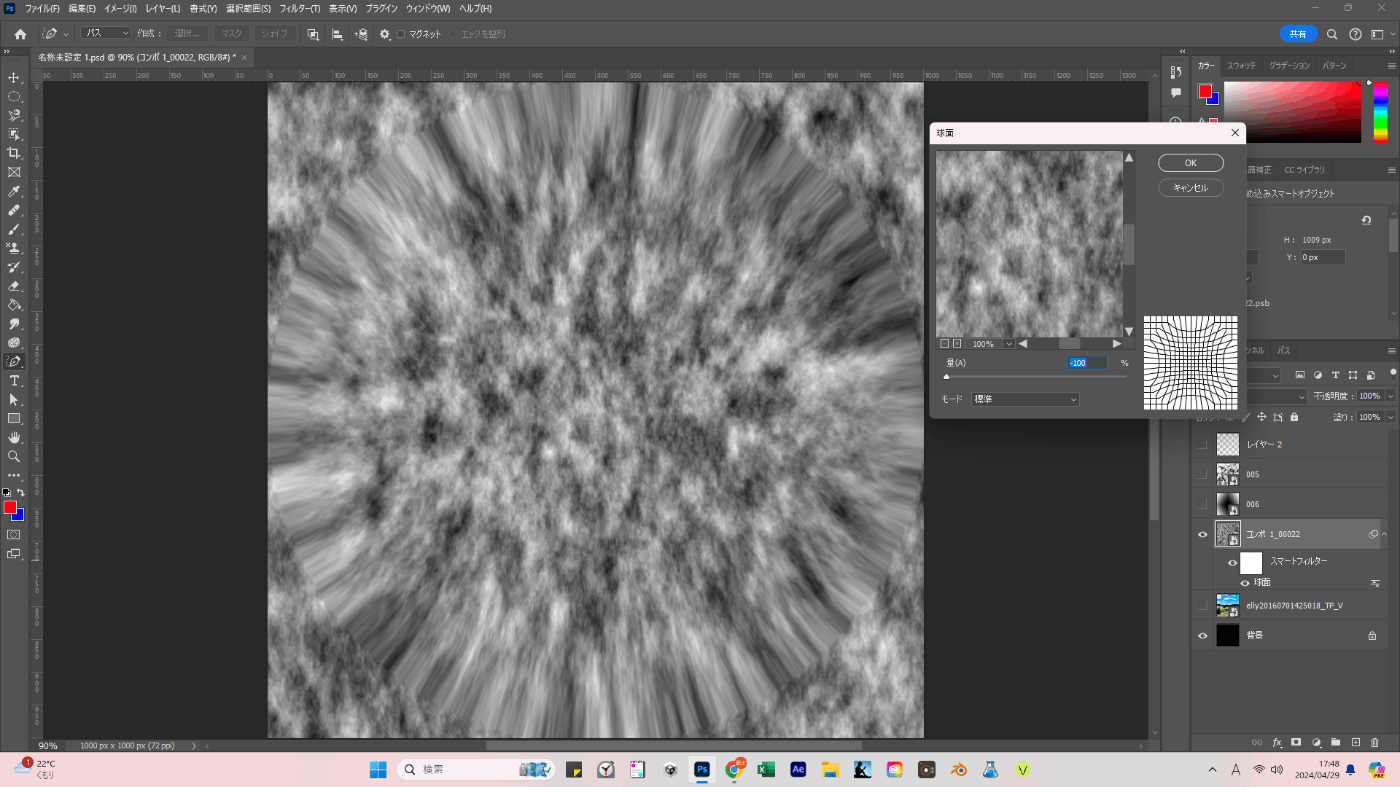Switch to the スウォッチ tab
This screenshot has height=787, width=1400.
tap(1240, 65)
